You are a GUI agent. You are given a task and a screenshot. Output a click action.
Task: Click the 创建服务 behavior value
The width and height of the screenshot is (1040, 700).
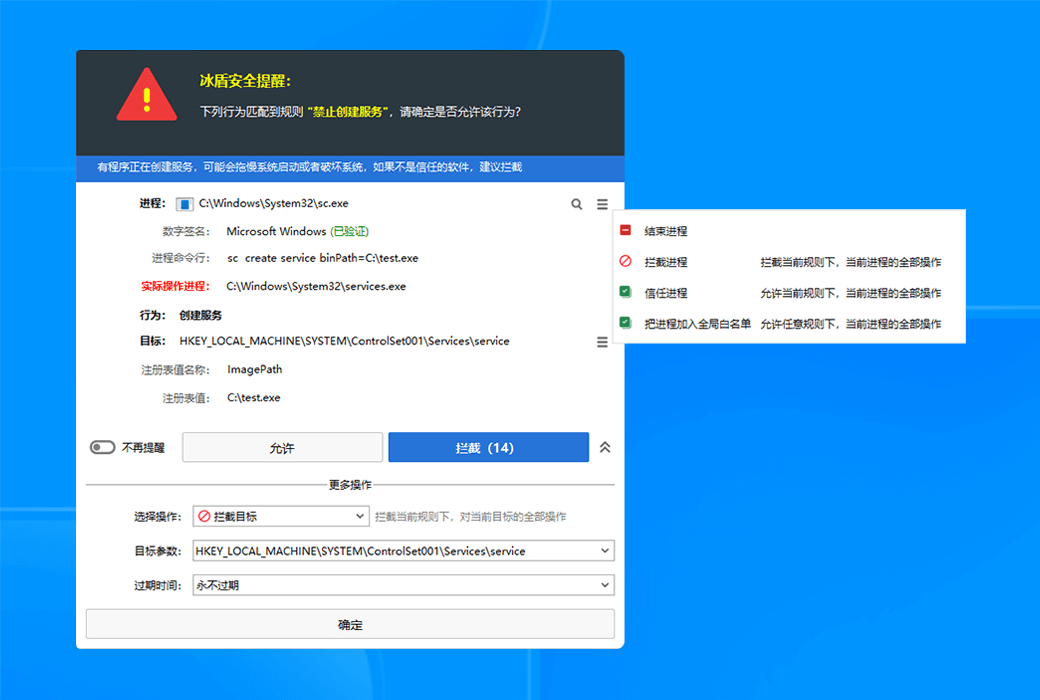tap(200, 315)
